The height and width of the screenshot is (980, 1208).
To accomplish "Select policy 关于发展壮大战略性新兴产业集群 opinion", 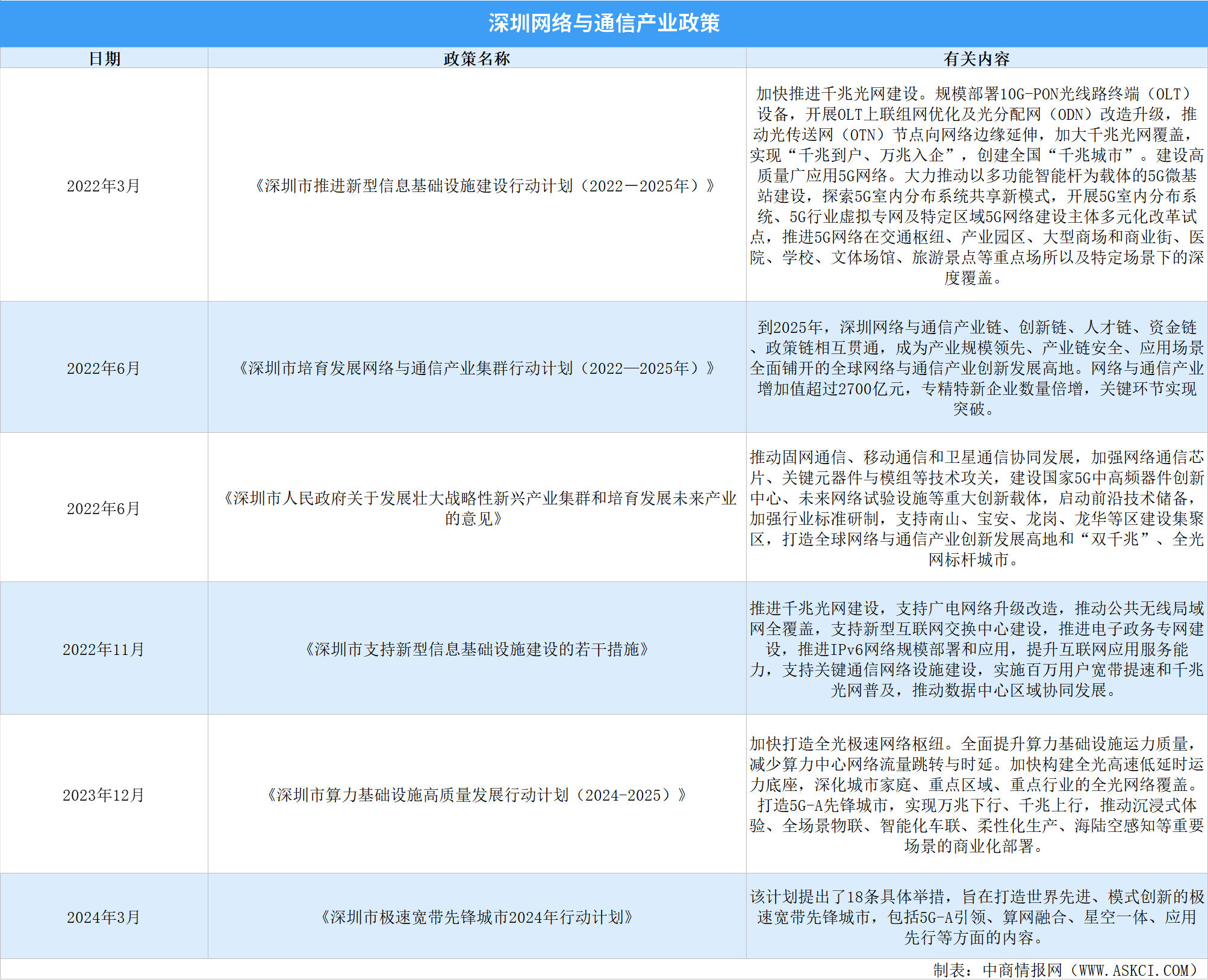I will 477,508.
